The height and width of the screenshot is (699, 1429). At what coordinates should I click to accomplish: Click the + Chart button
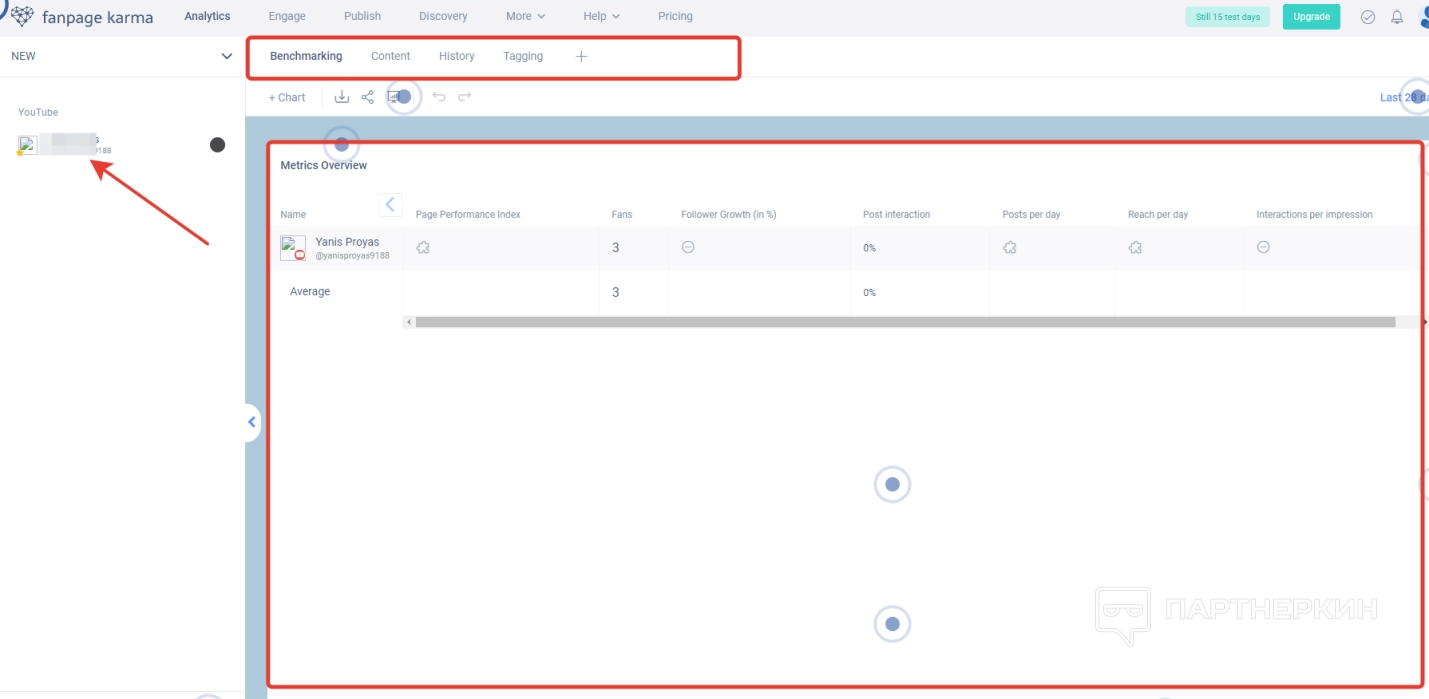click(287, 97)
